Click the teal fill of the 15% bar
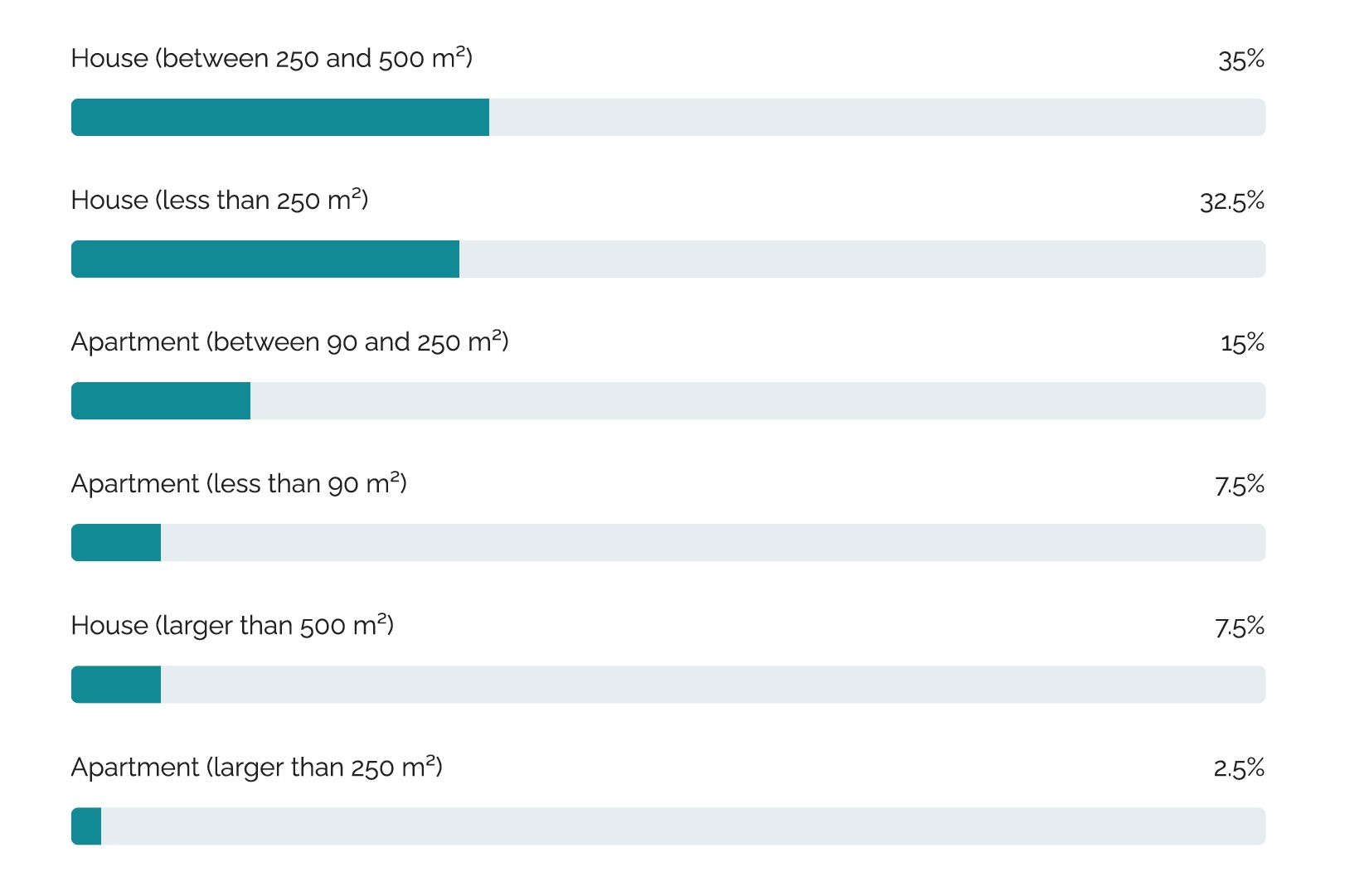Viewport: 1369px width, 896px height. click(x=161, y=400)
